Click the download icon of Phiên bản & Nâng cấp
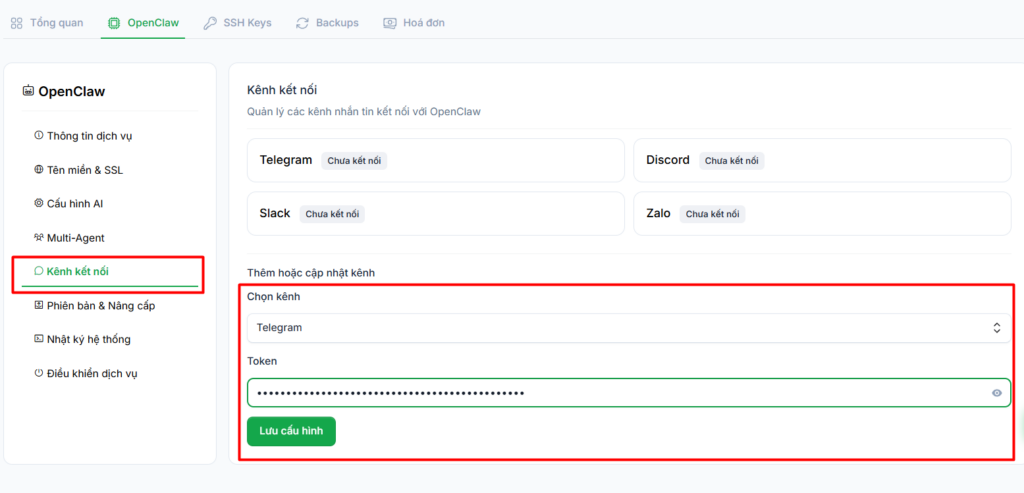1024x493 pixels. tap(39, 305)
